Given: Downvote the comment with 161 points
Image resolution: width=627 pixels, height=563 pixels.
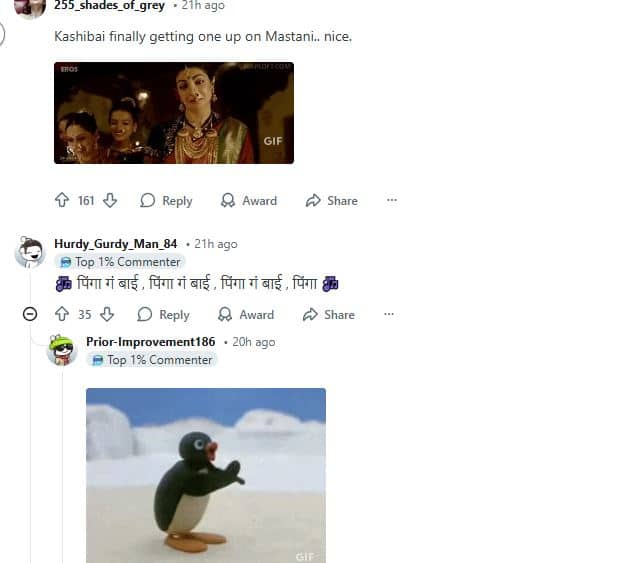Looking at the screenshot, I should tap(110, 200).
